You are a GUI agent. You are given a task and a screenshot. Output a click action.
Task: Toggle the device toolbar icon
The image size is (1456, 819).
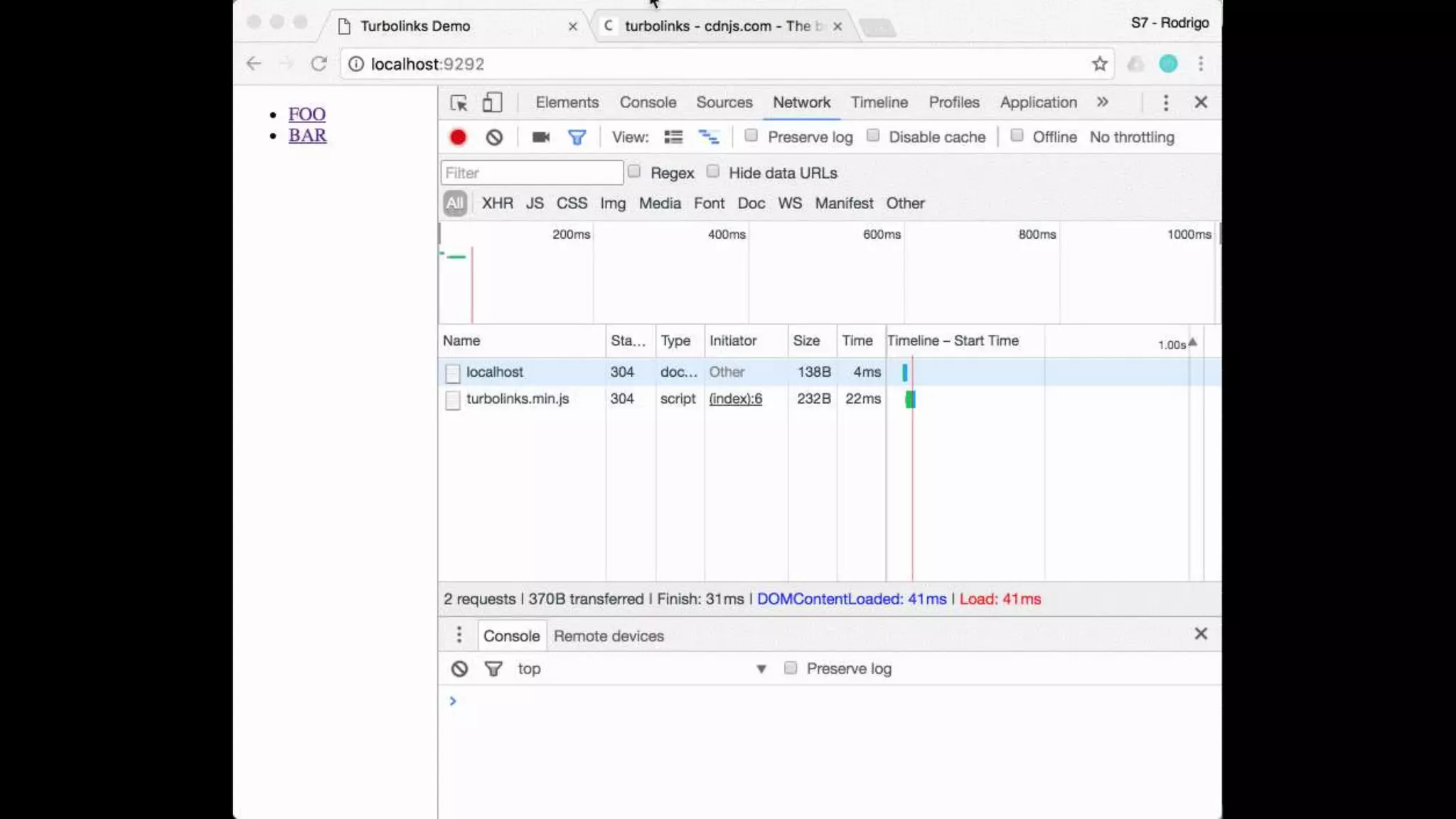(492, 102)
